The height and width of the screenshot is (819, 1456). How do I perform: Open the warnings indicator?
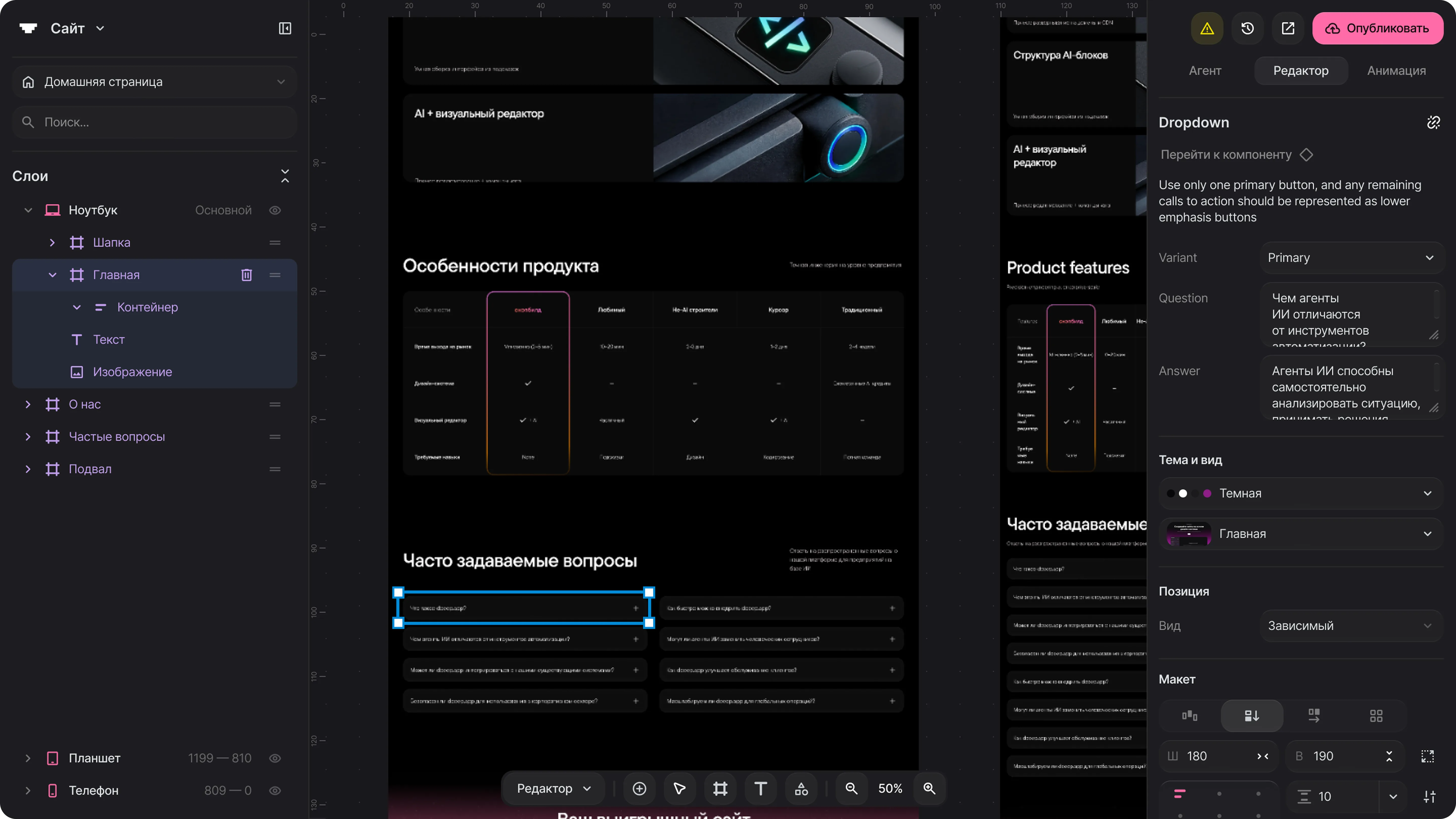pyautogui.click(x=1207, y=28)
